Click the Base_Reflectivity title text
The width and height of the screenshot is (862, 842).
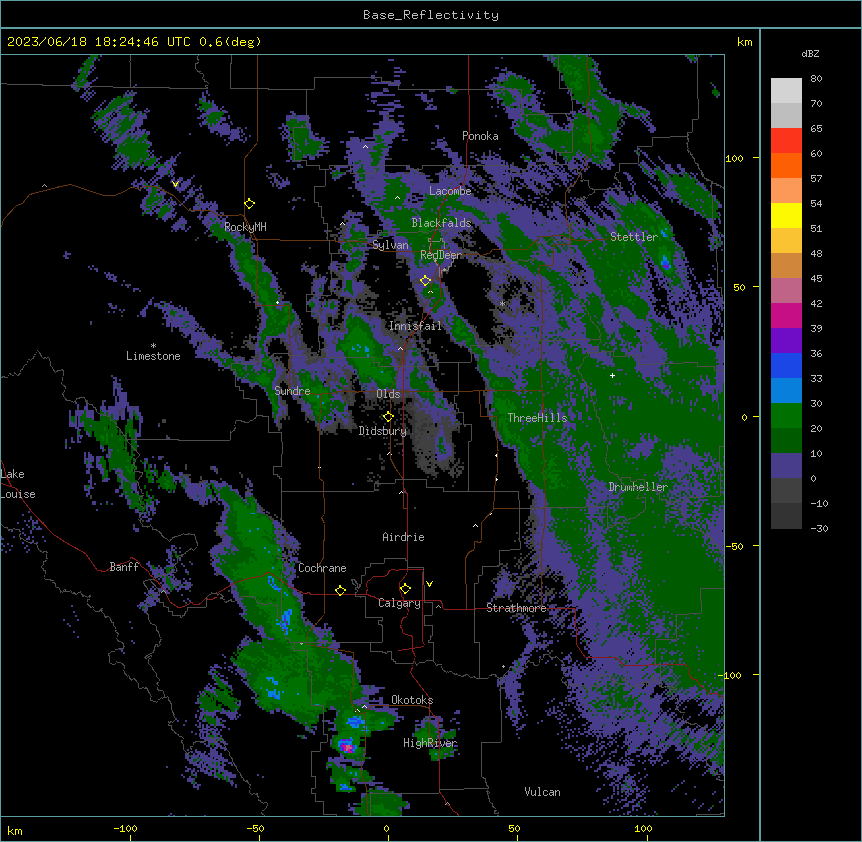pyautogui.click(x=431, y=15)
